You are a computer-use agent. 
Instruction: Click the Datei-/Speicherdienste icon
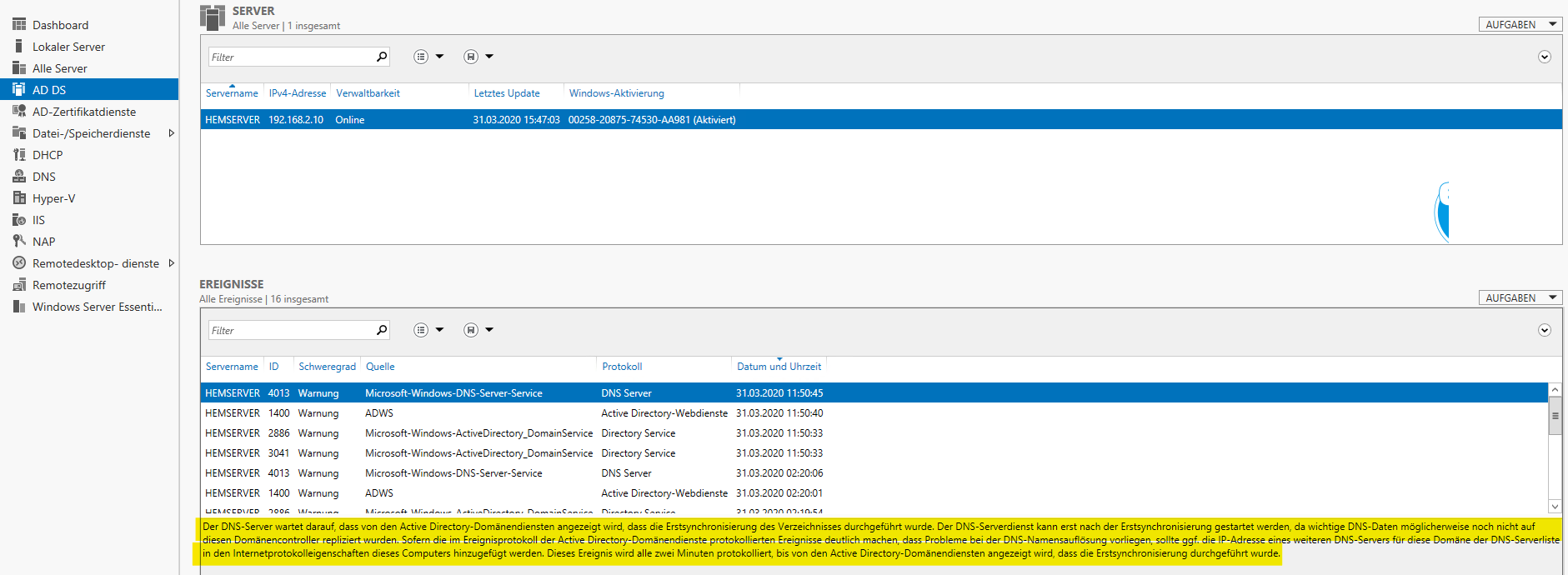coord(19,133)
